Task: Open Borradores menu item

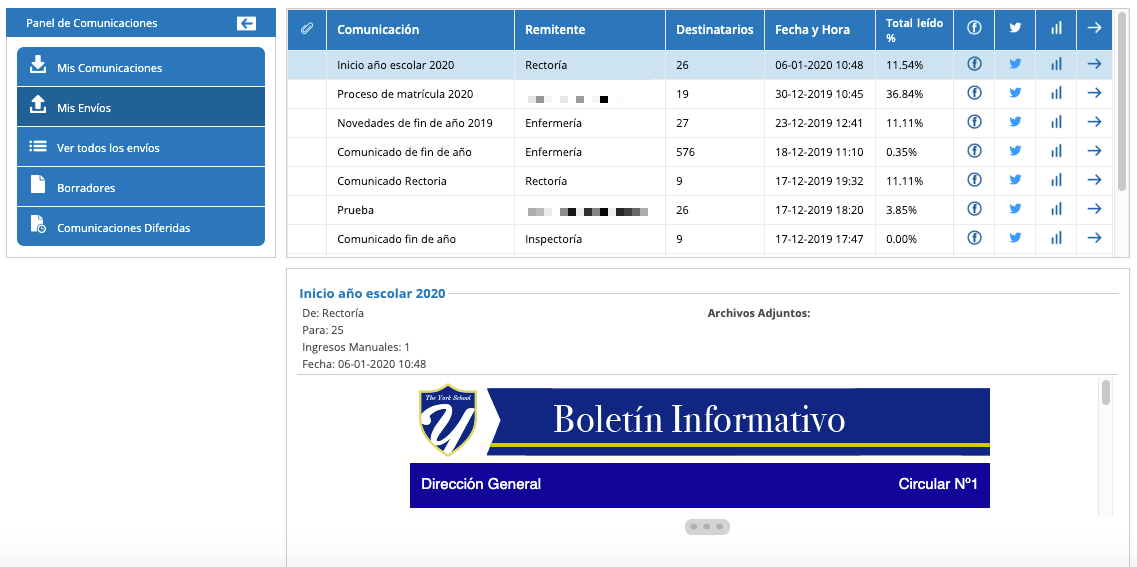Action: 141,187
